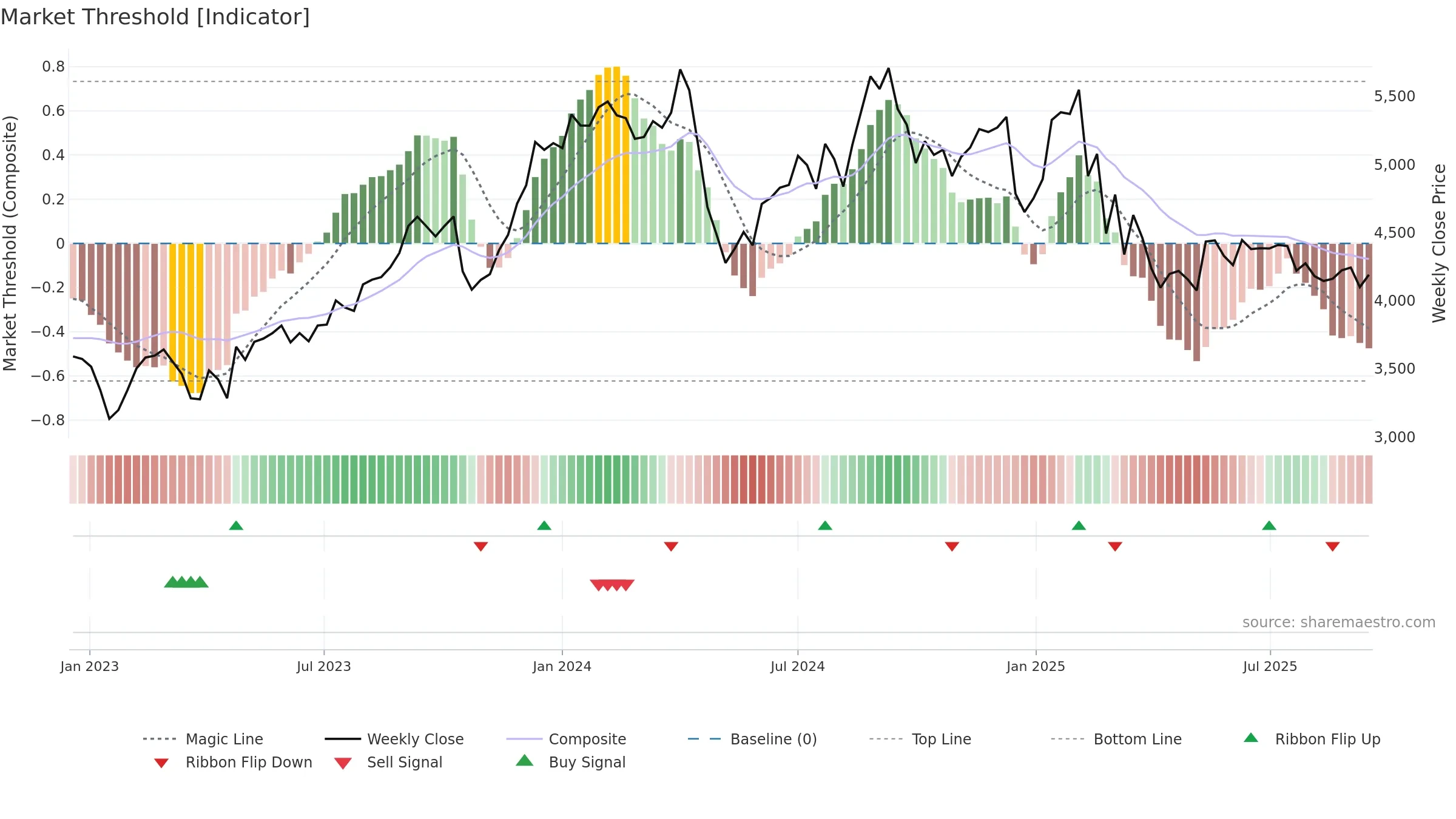Toggle the Sell Signal legend entry
This screenshot has height=819, width=1456.
tap(388, 763)
